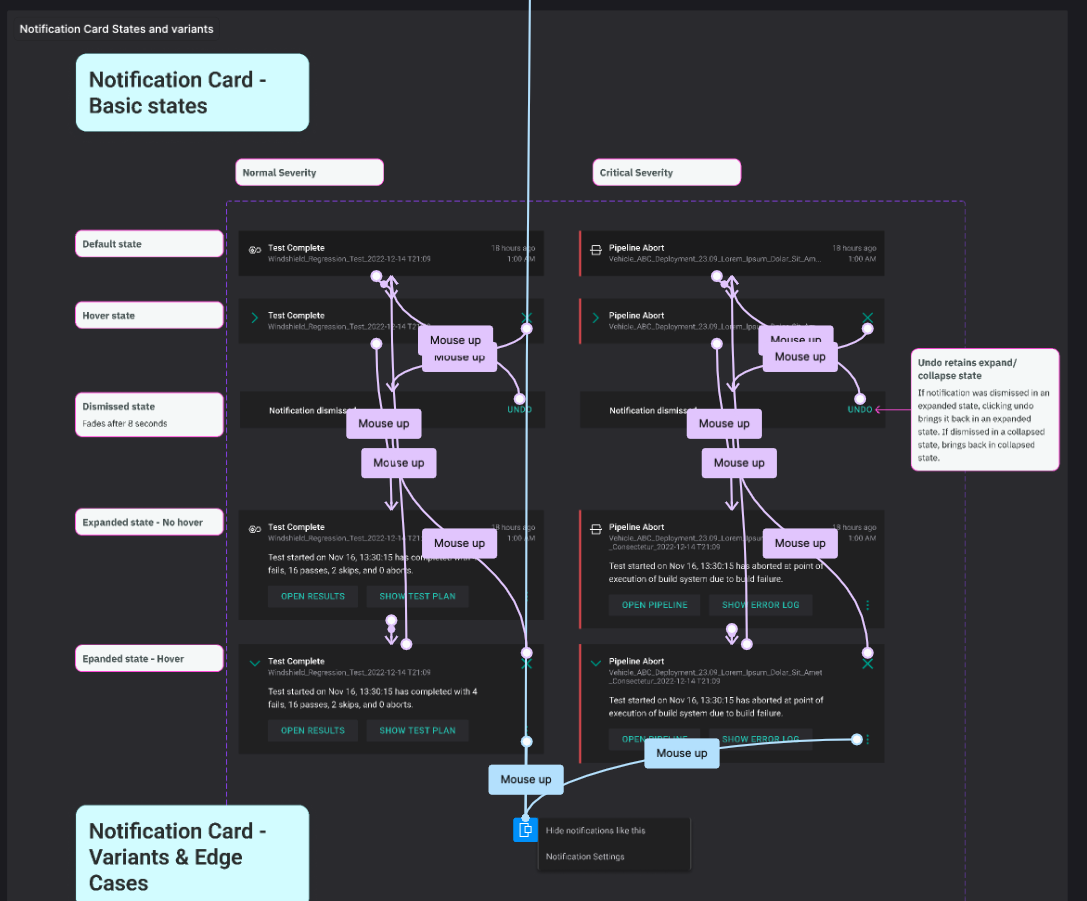1087x901 pixels.
Task: Select the 'Normal Severity' column label
Action: pos(309,172)
